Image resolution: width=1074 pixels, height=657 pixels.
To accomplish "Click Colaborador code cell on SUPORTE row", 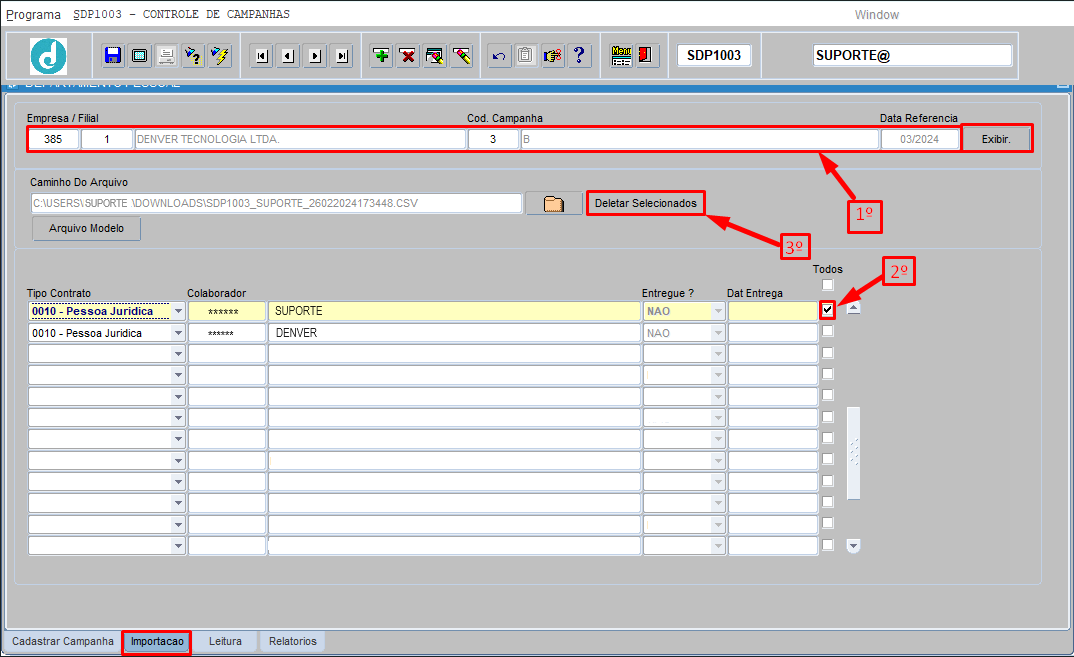I will coord(227,311).
